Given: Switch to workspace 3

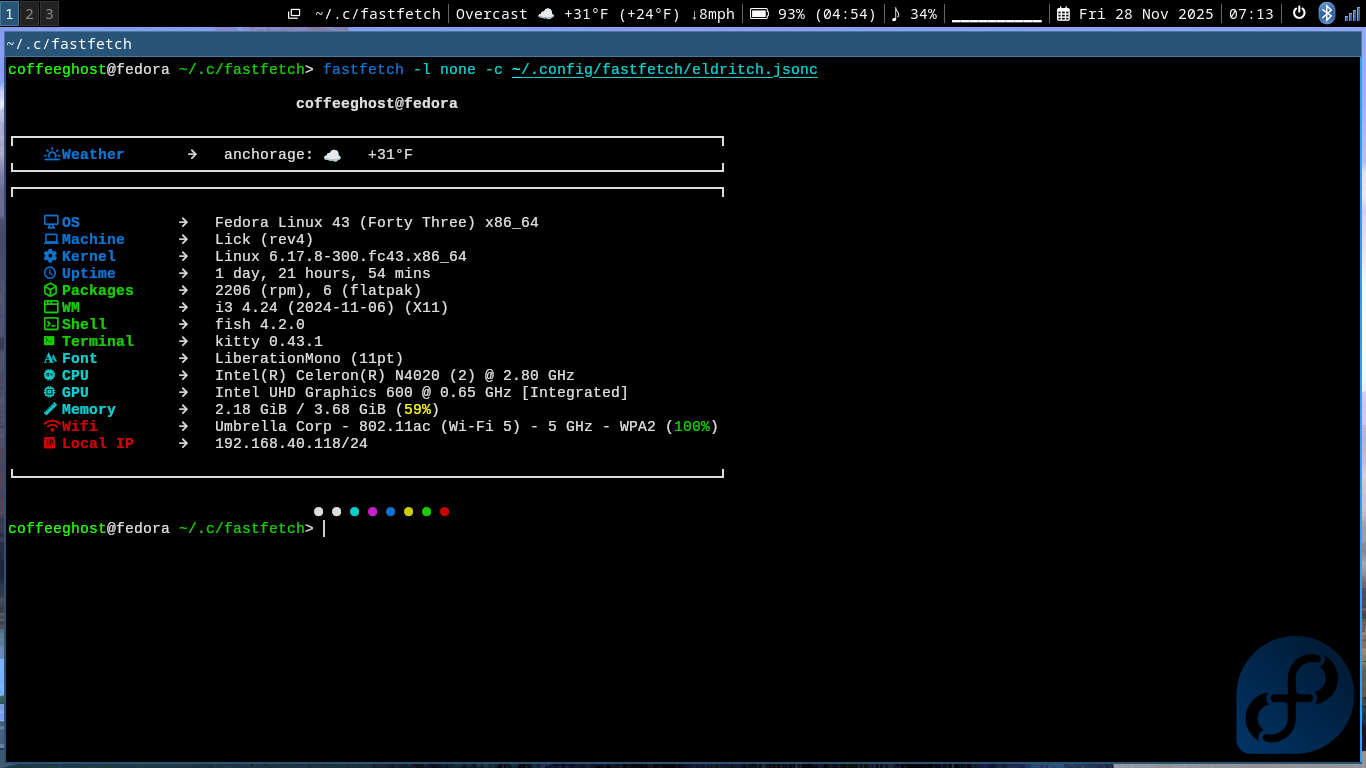Looking at the screenshot, I should tap(49, 14).
